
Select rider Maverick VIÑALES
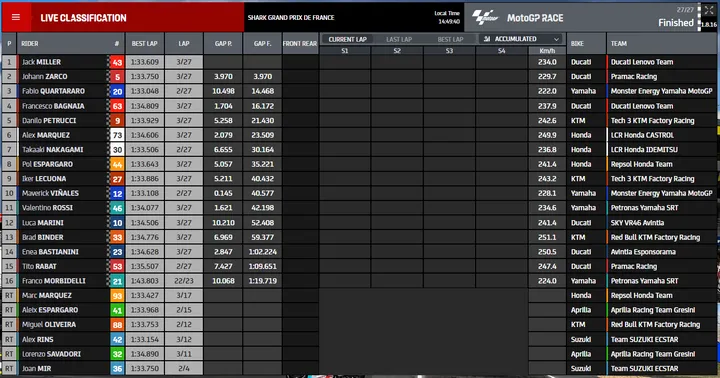click(51, 193)
